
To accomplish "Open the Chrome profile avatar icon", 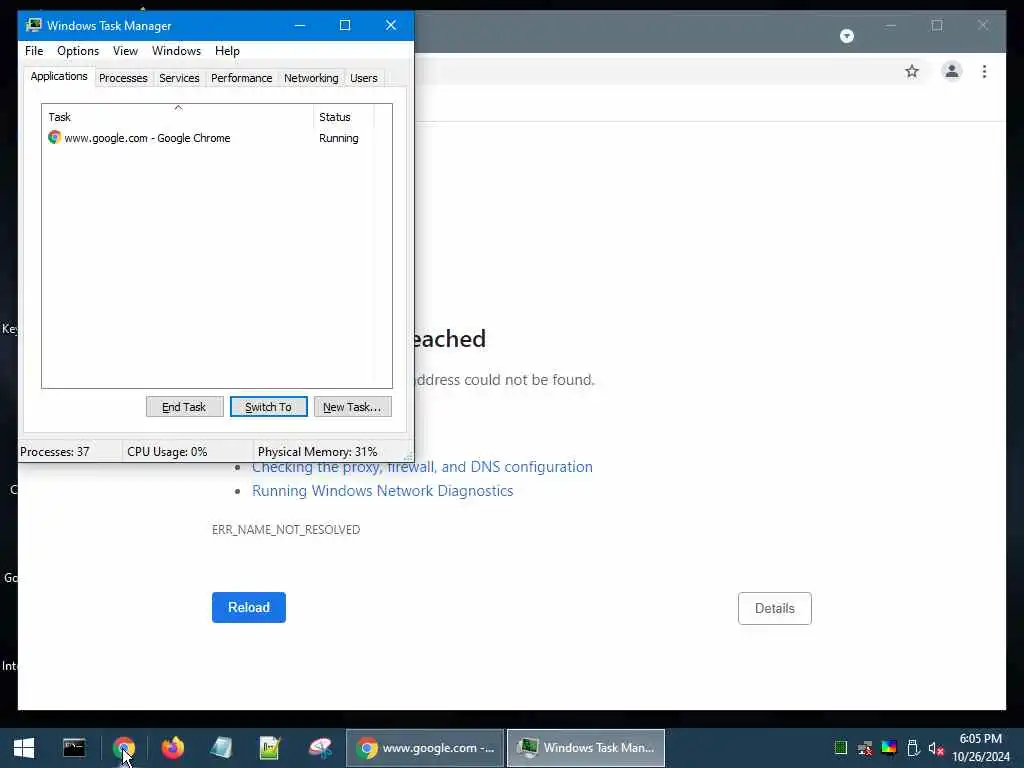I will (952, 71).
